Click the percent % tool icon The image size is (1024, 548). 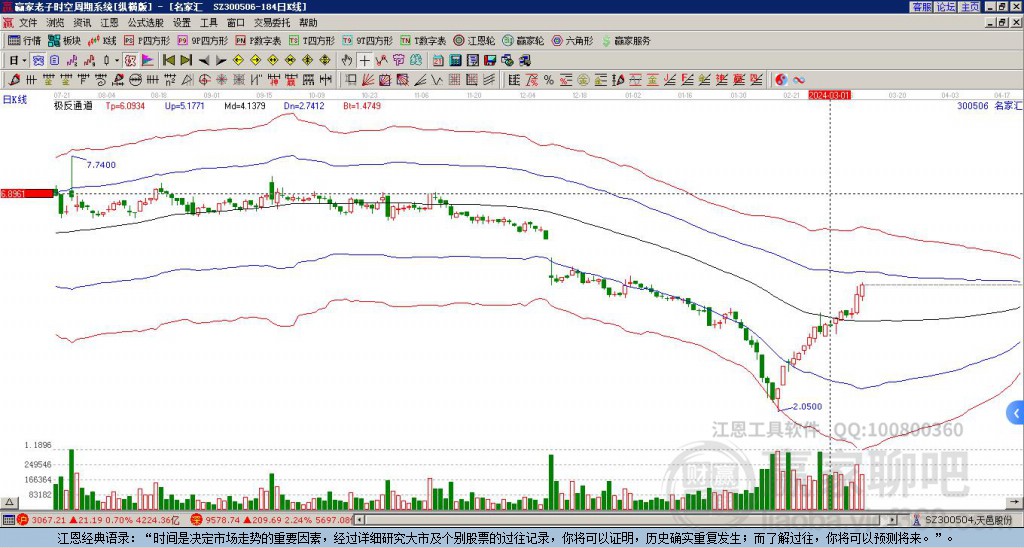tap(549, 80)
